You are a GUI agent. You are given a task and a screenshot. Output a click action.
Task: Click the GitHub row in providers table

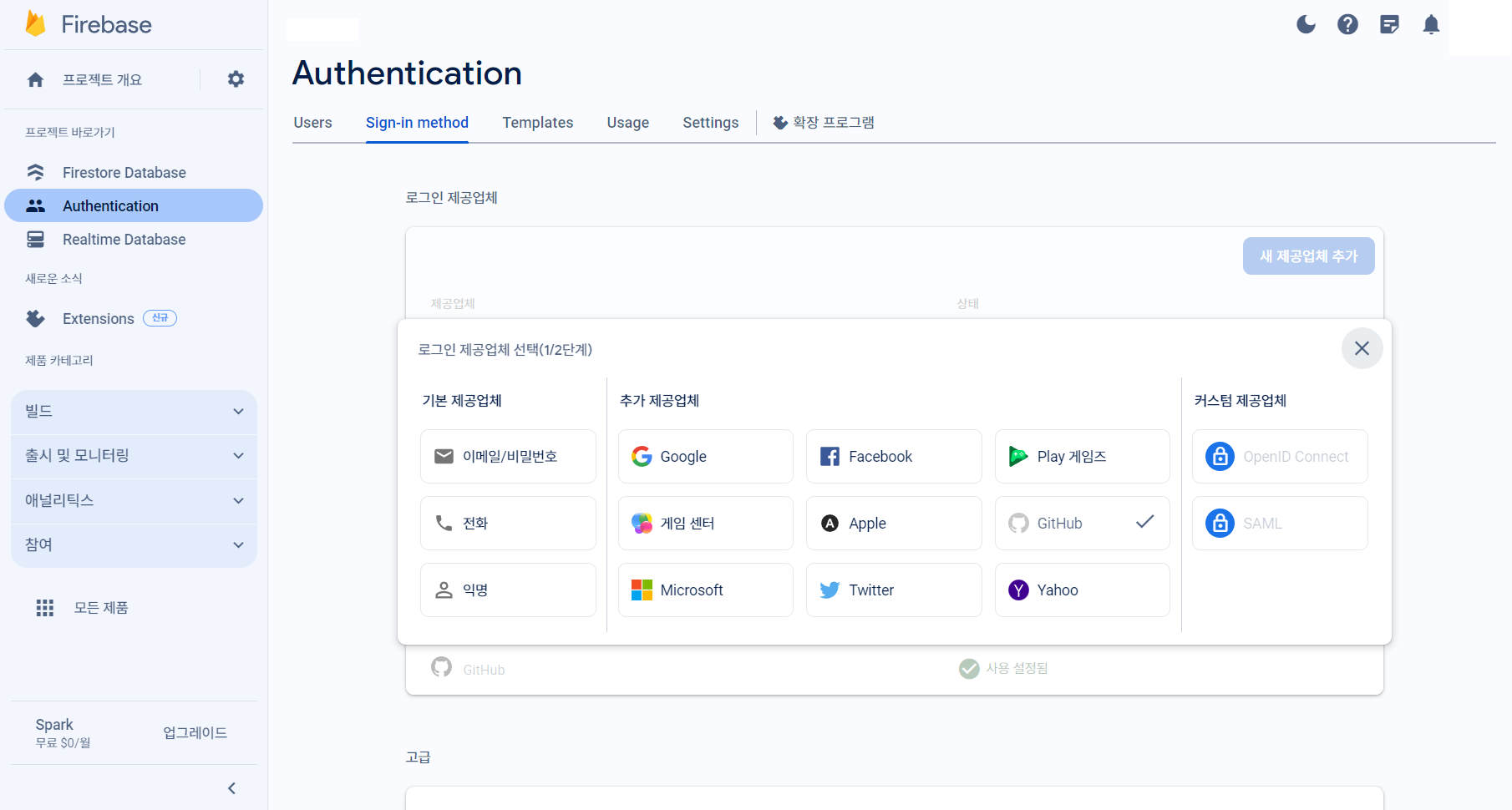coord(894,669)
